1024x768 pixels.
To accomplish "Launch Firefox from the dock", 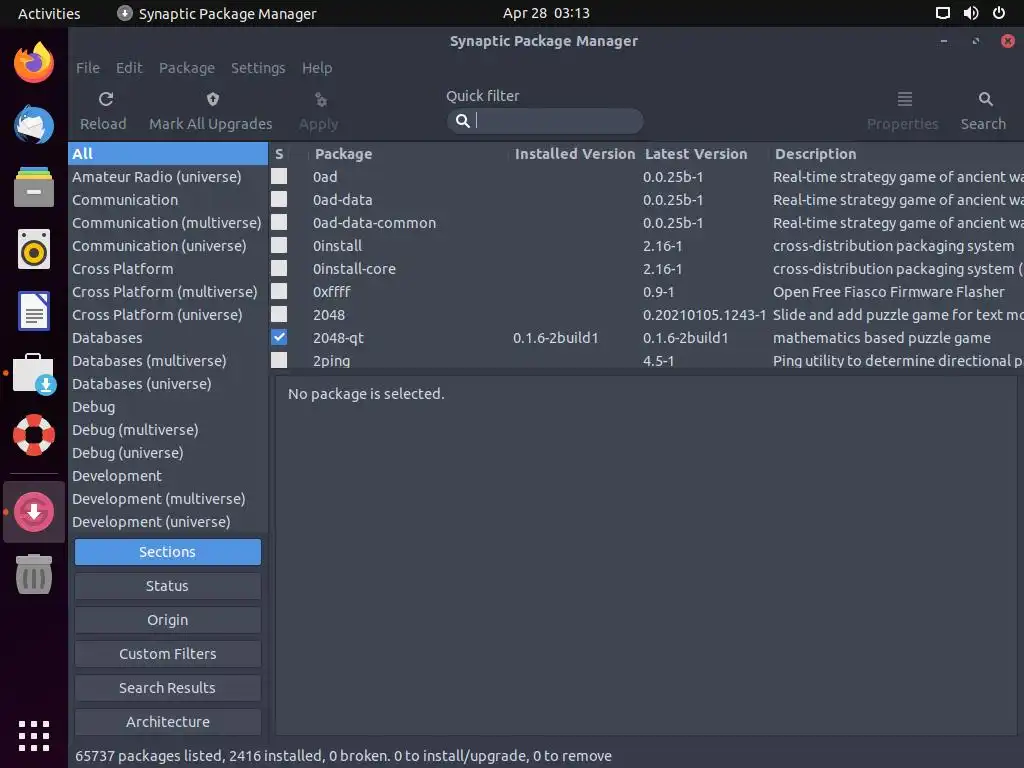I will tap(34, 63).
